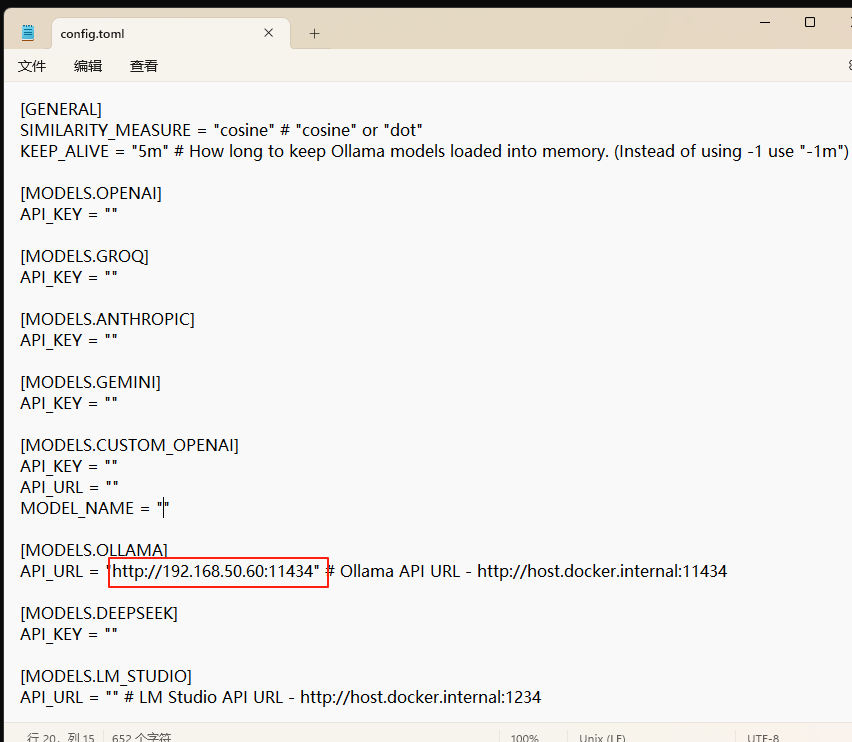Open the Notepad settings gear icon

click(x=848, y=66)
